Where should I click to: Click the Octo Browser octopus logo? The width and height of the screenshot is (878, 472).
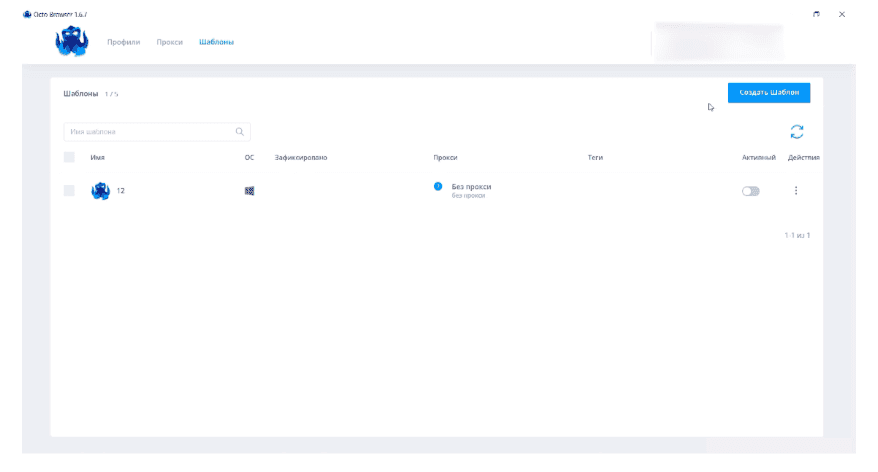72,41
